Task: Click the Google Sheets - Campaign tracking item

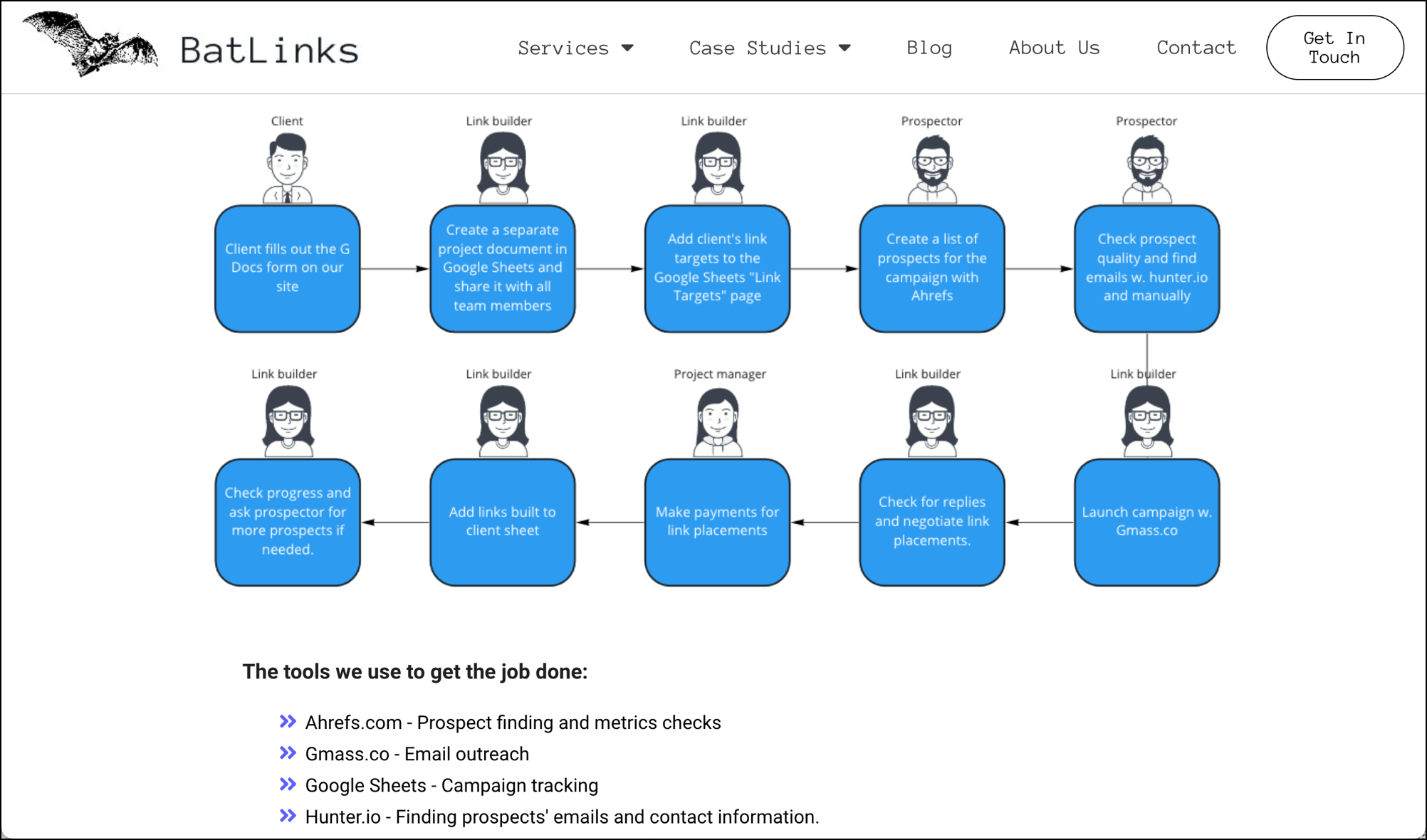Action: coord(451,785)
